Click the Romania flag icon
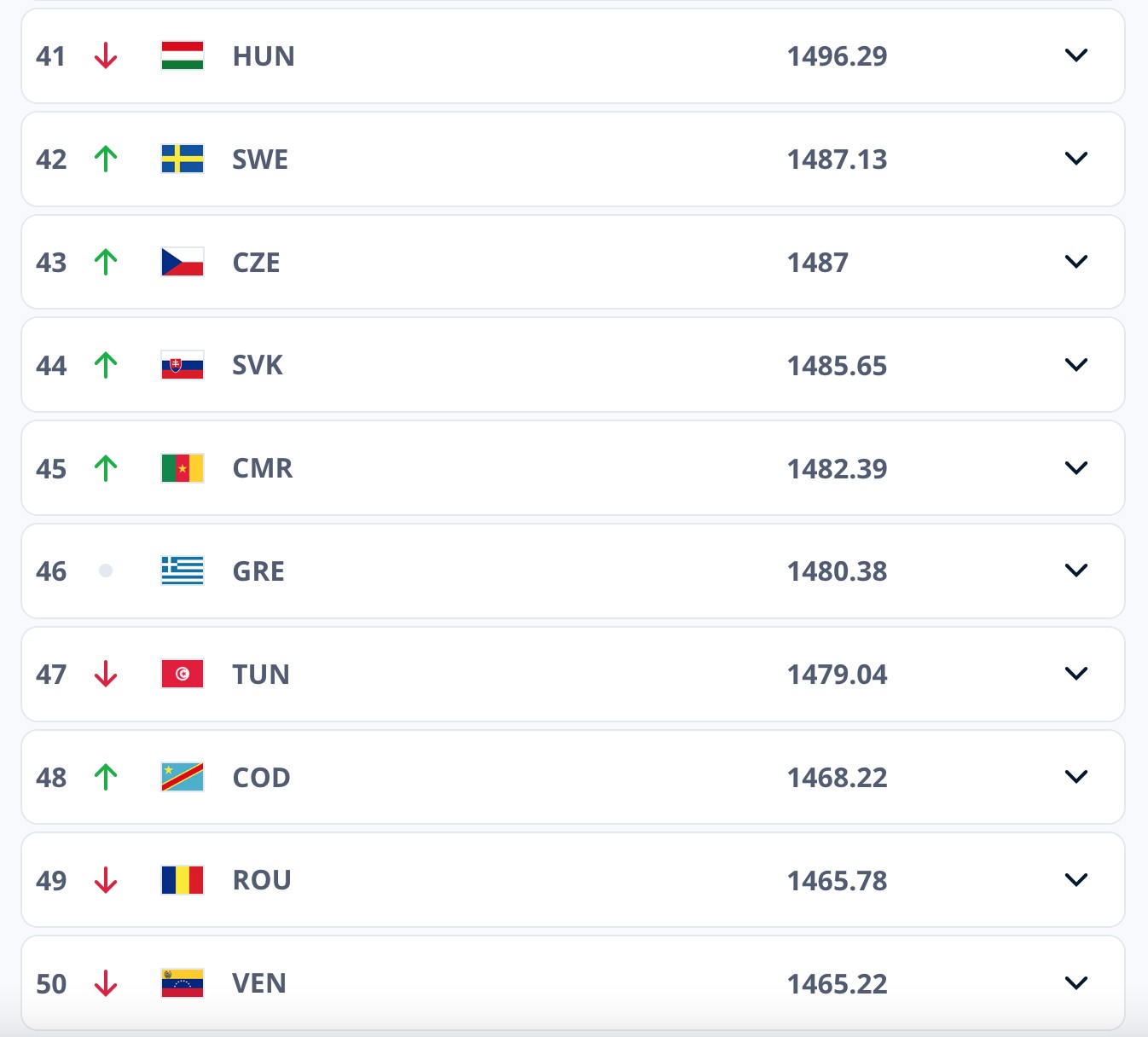This screenshot has width=1148, height=1037. (183, 880)
